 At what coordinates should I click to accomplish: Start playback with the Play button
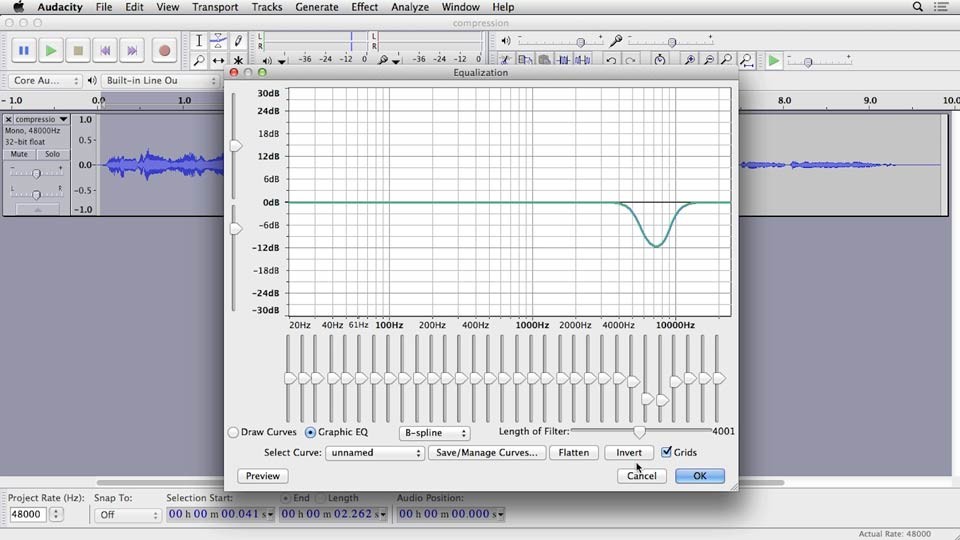click(51, 51)
